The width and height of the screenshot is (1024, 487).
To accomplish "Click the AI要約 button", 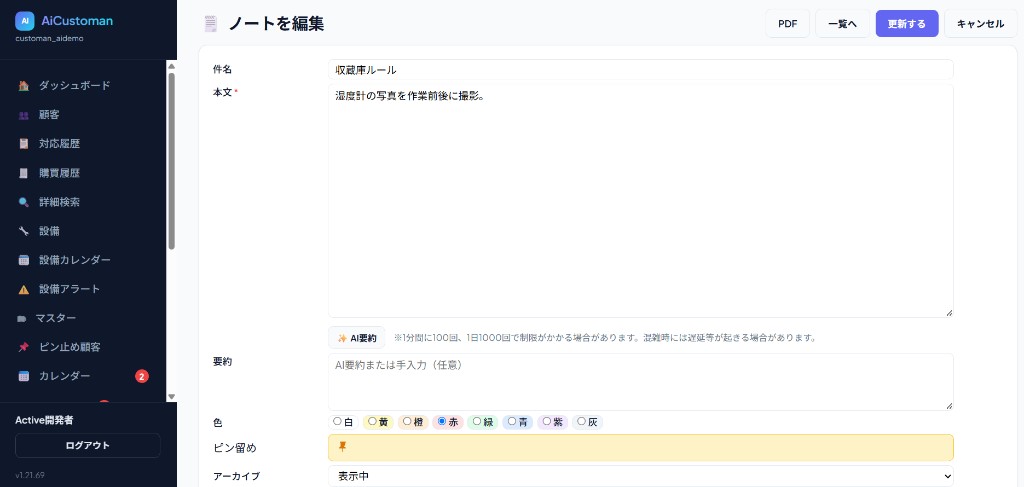I will 357,338.
